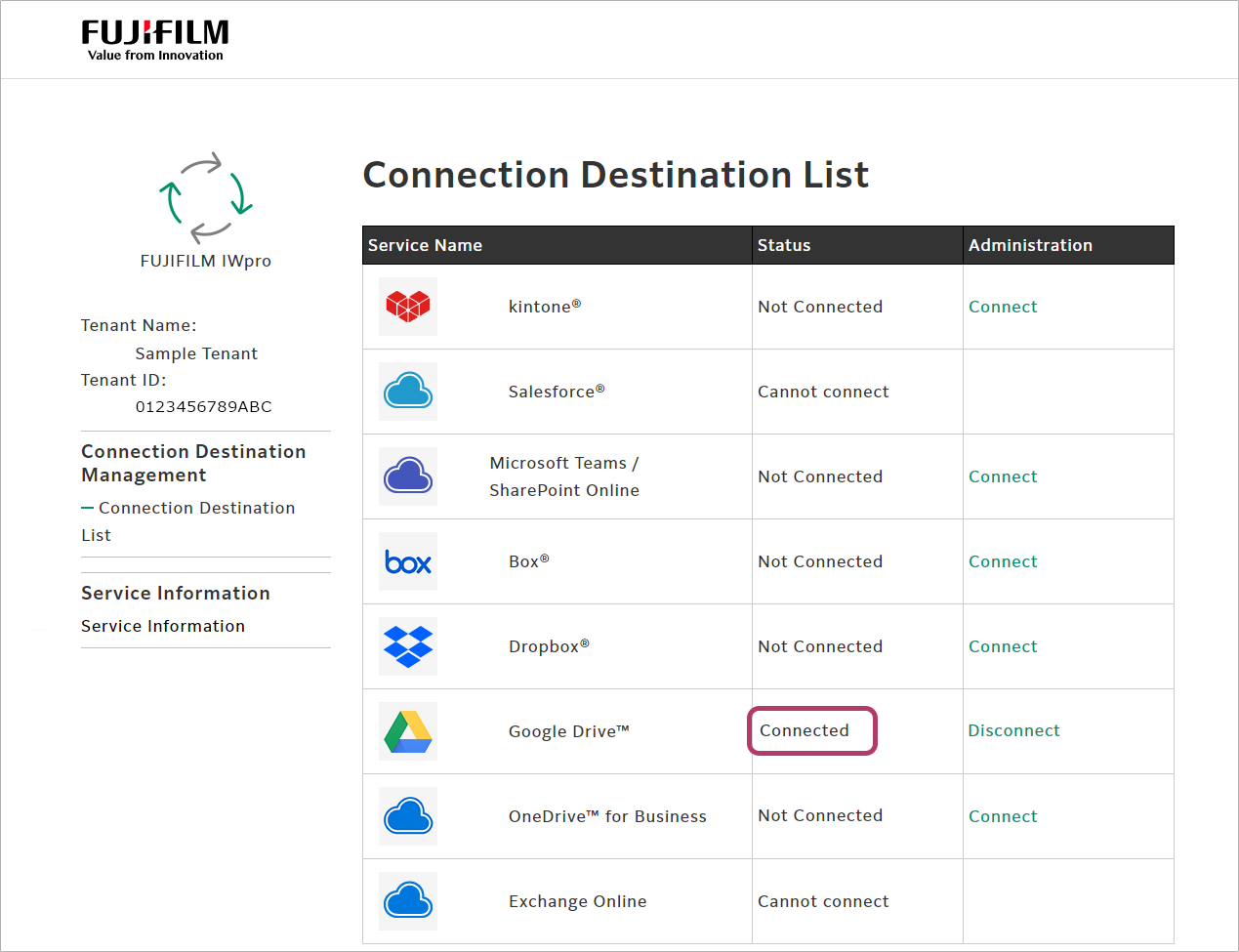Viewport: 1239px width, 952px height.
Task: Connect Microsoft Teams / SharePoint Online
Action: click(x=1003, y=476)
